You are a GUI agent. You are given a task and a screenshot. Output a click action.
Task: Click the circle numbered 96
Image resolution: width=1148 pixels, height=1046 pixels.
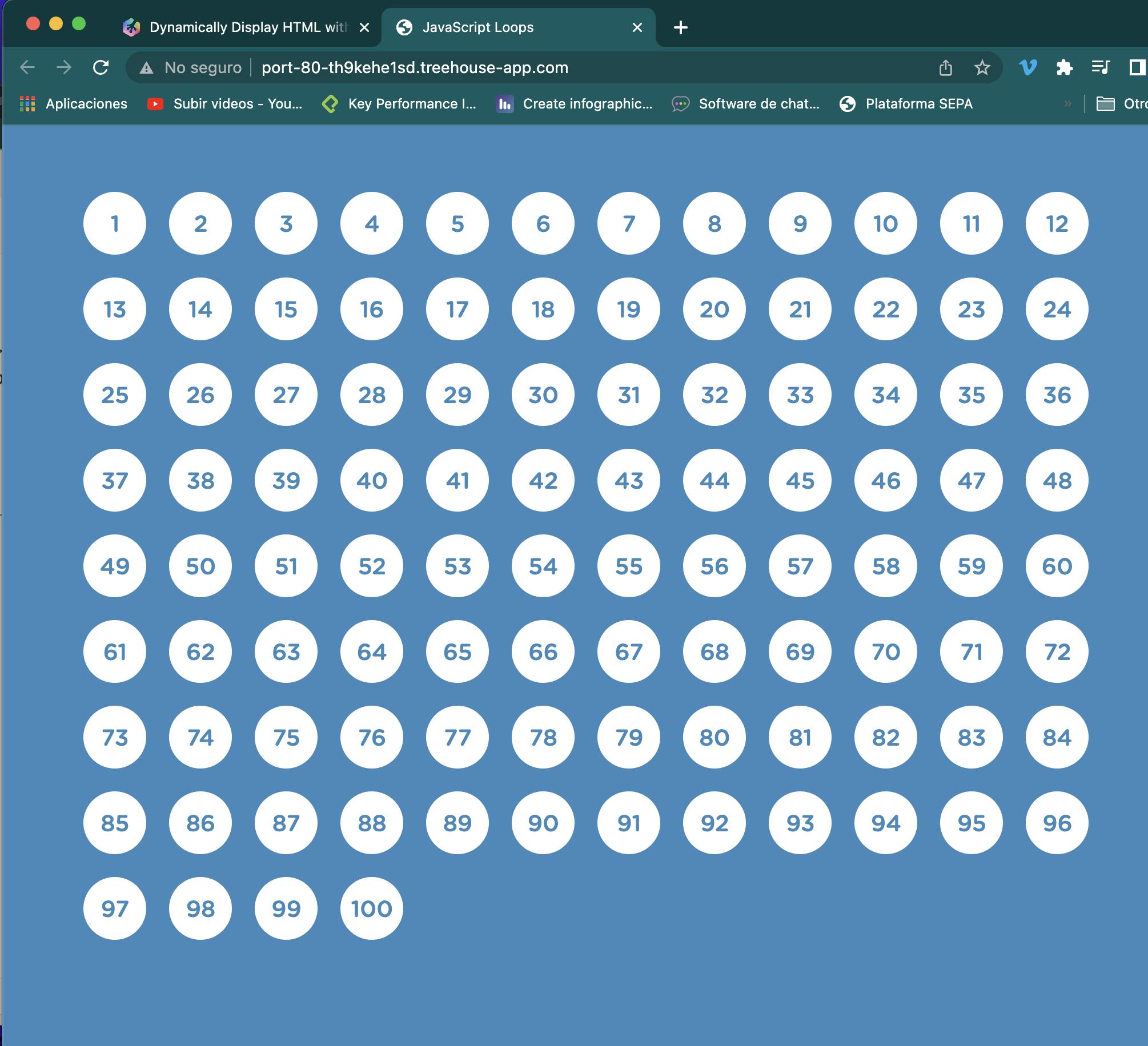click(1057, 823)
